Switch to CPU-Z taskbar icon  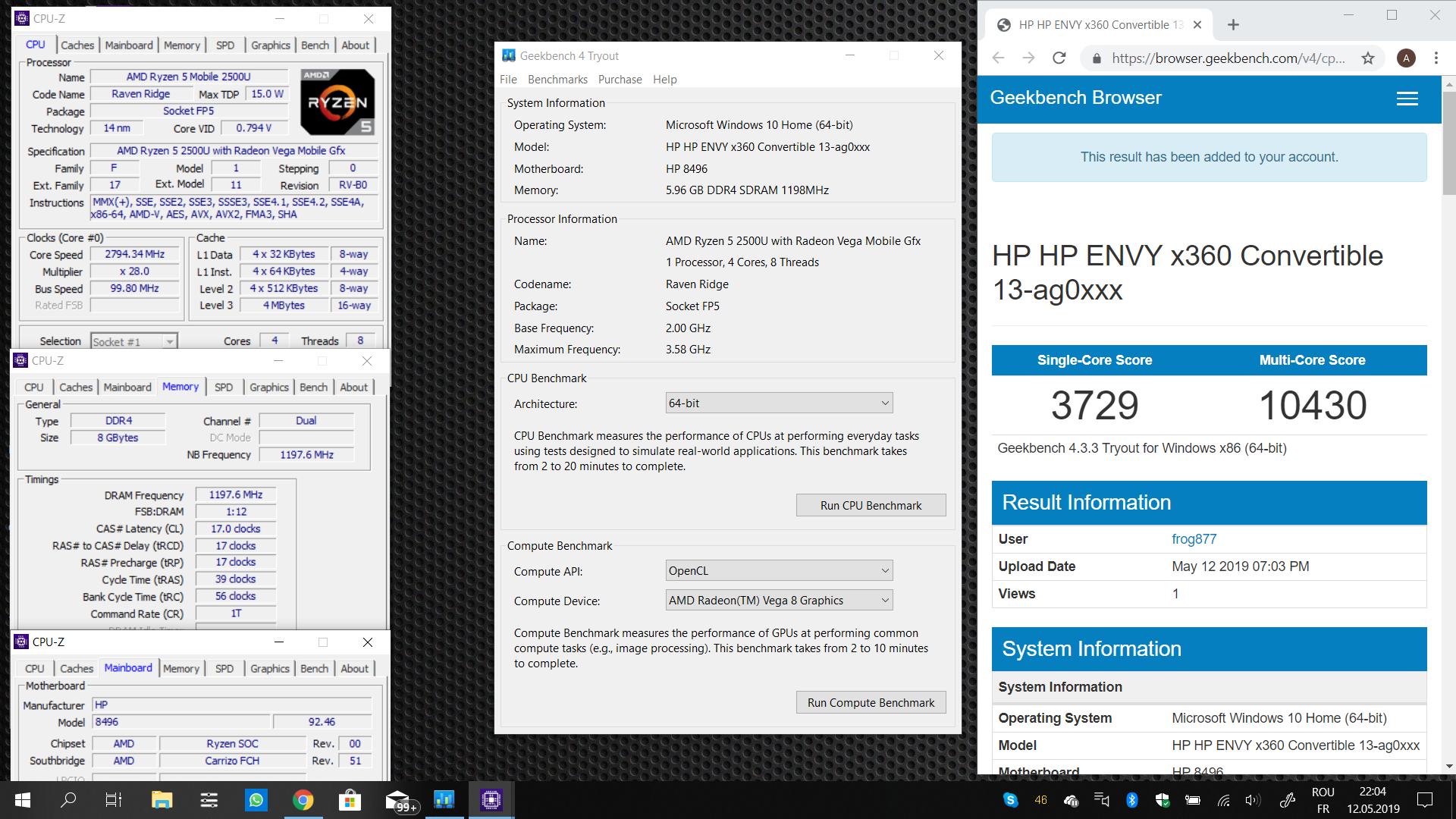pyautogui.click(x=491, y=800)
